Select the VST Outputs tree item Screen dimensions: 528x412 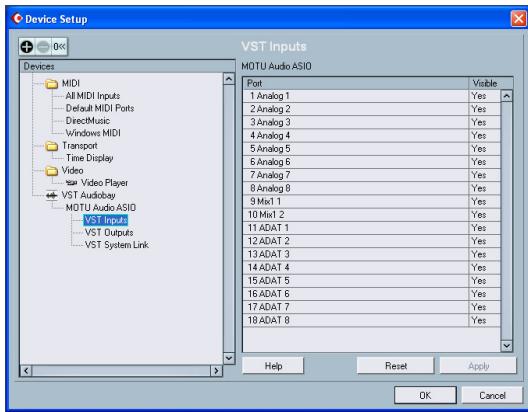pos(109,233)
